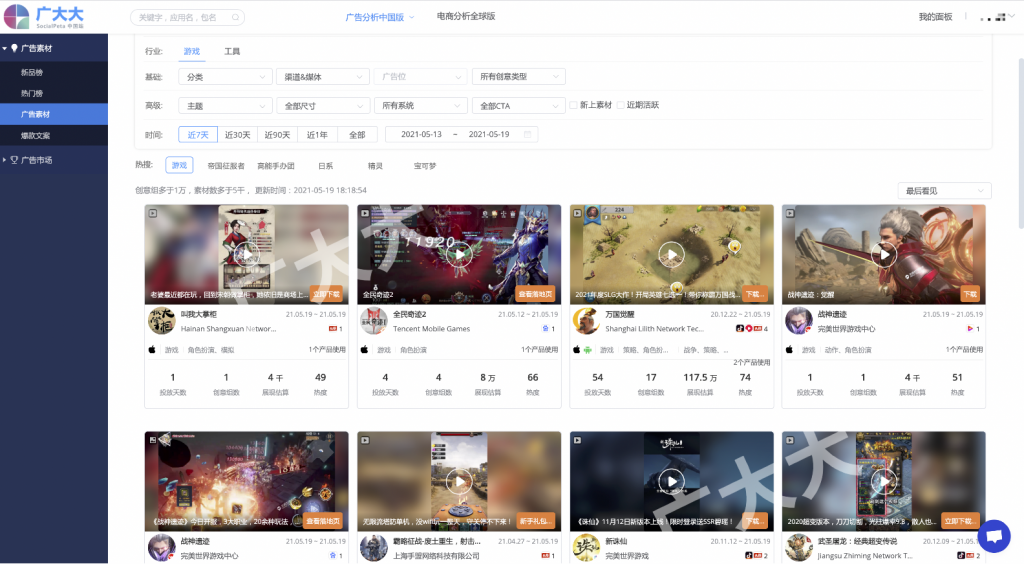Viewport: 1024px width, 564px height.
Task: Click the calendar icon in the date range
Action: pyautogui.click(x=527, y=134)
